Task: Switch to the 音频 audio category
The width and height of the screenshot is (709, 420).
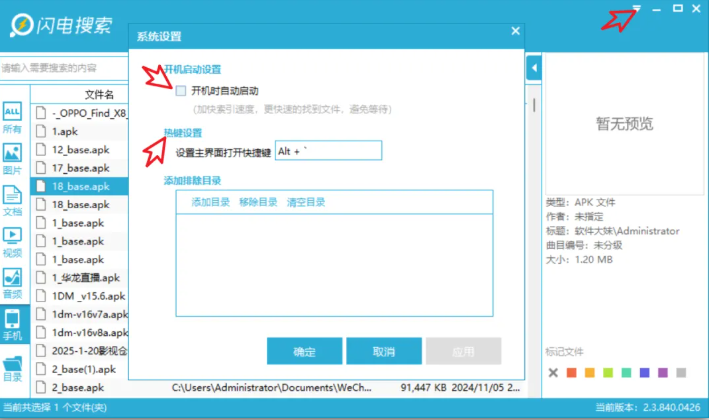Action: point(12,283)
